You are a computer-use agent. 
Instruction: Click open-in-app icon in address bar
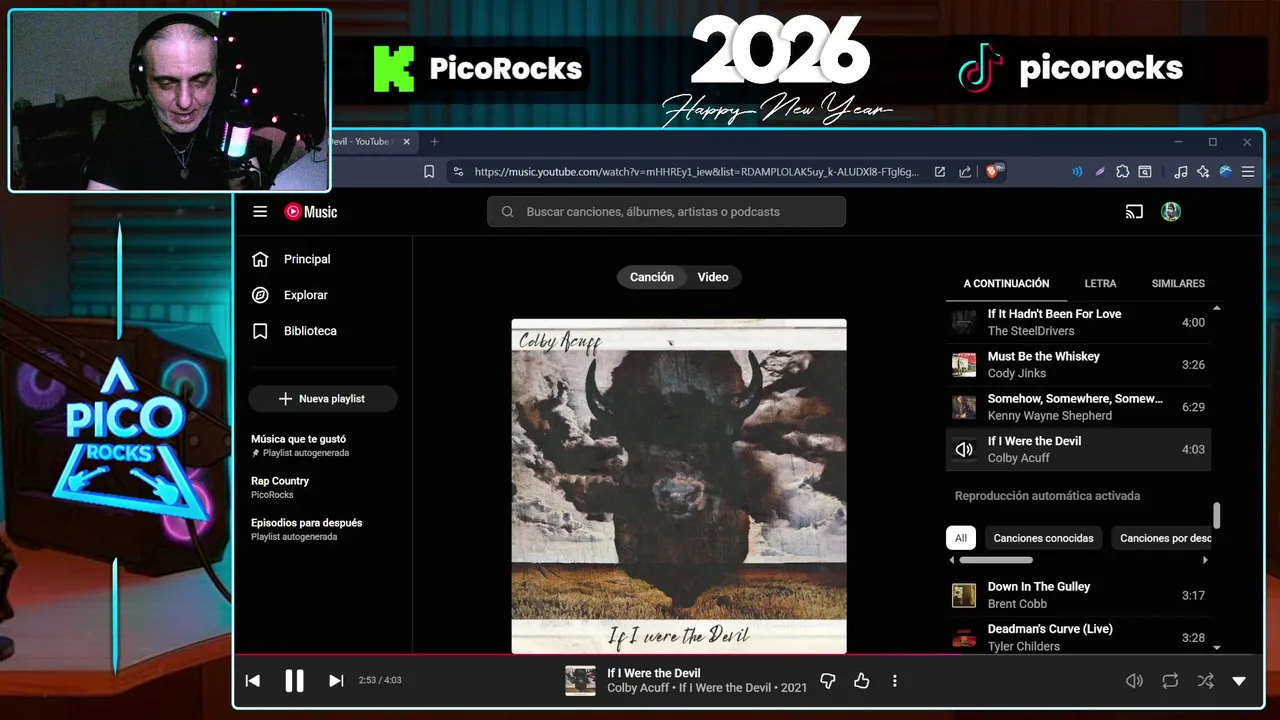[940, 172]
